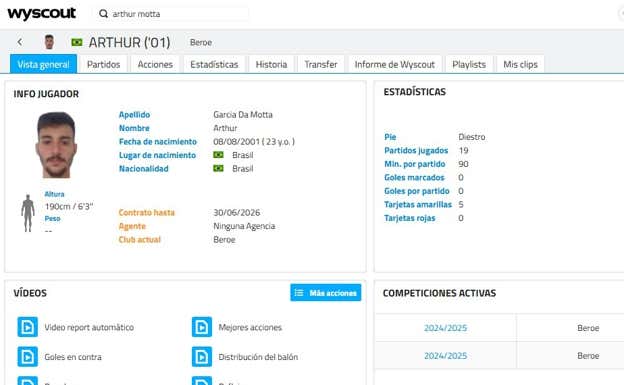Click the second 2024/2025 competition link
624x385 pixels.
click(445, 356)
